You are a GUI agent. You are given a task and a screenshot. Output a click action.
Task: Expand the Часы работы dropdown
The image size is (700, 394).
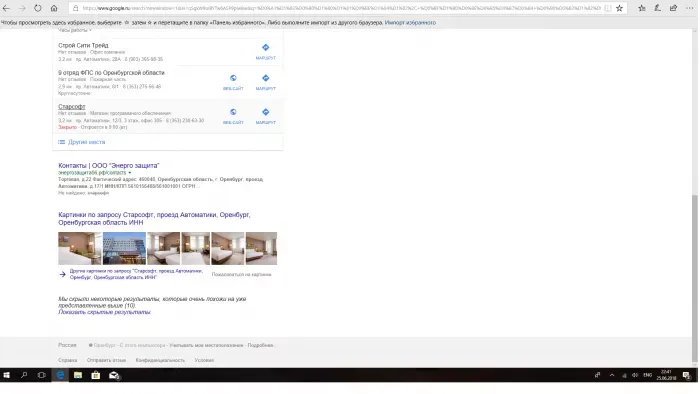[75, 30]
